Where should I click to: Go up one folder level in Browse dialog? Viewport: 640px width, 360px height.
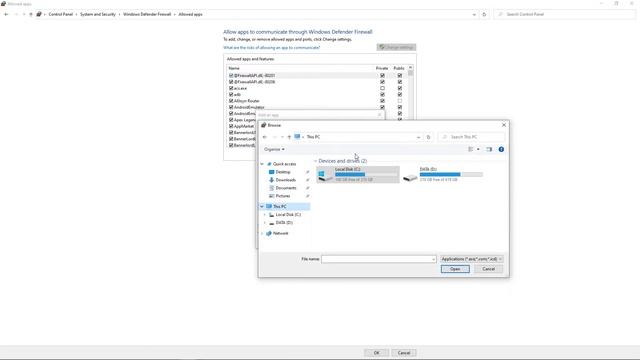(289, 137)
